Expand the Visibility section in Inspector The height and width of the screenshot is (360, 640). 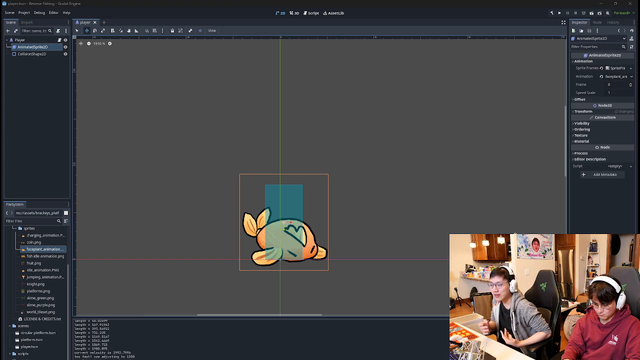pos(602,123)
